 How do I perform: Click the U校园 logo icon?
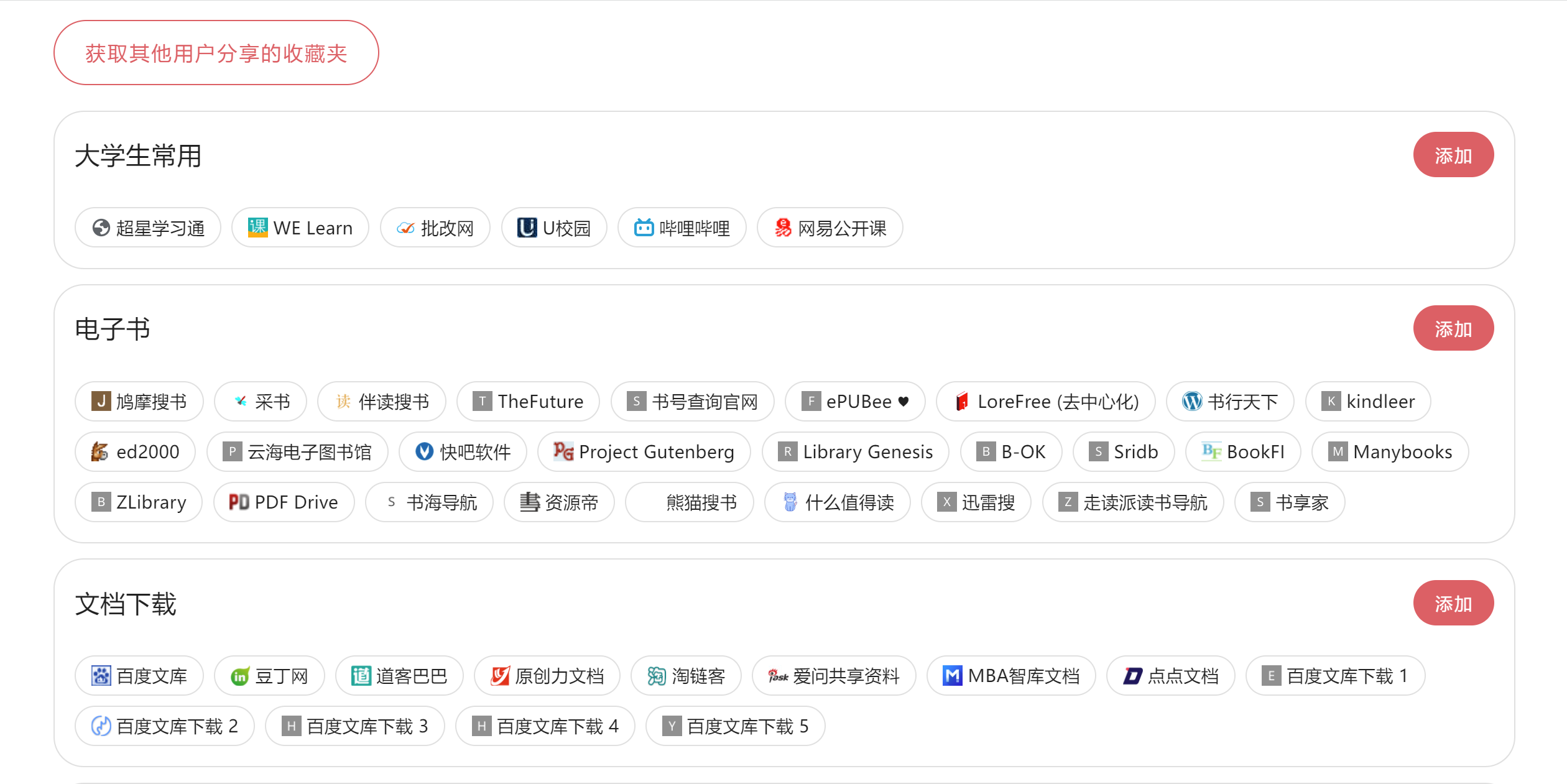pyautogui.click(x=527, y=228)
